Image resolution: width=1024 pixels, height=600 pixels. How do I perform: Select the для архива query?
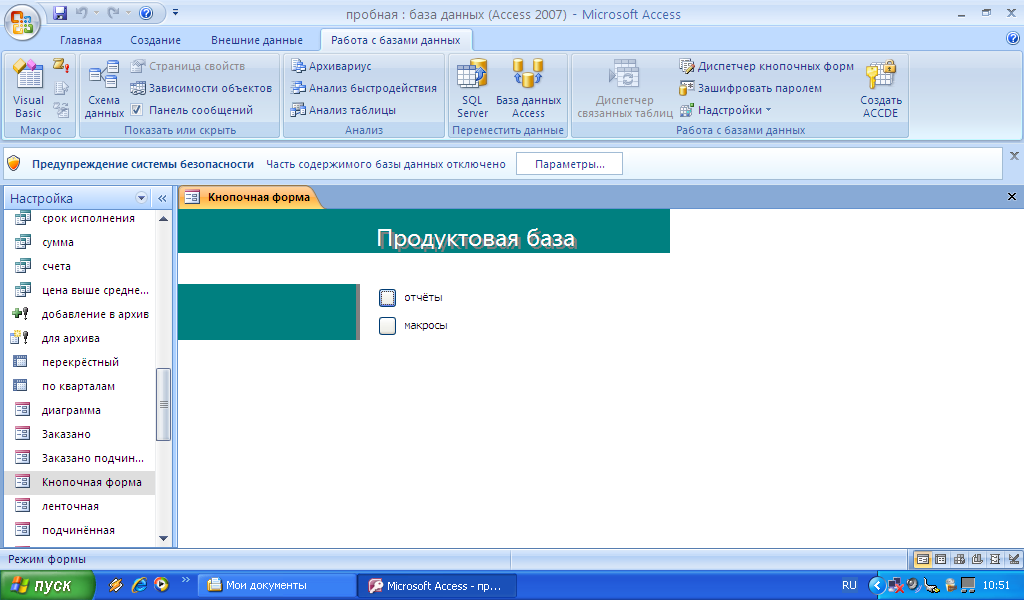[80, 338]
